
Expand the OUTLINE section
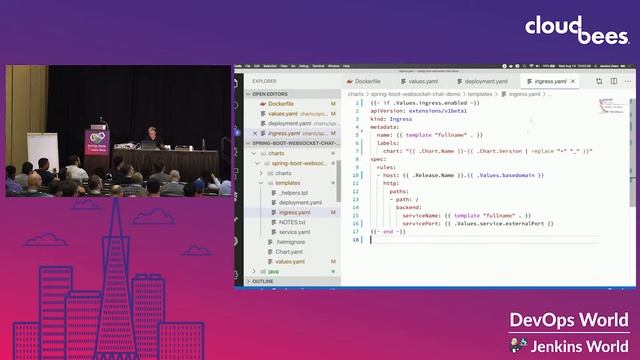pyautogui.click(x=293, y=281)
